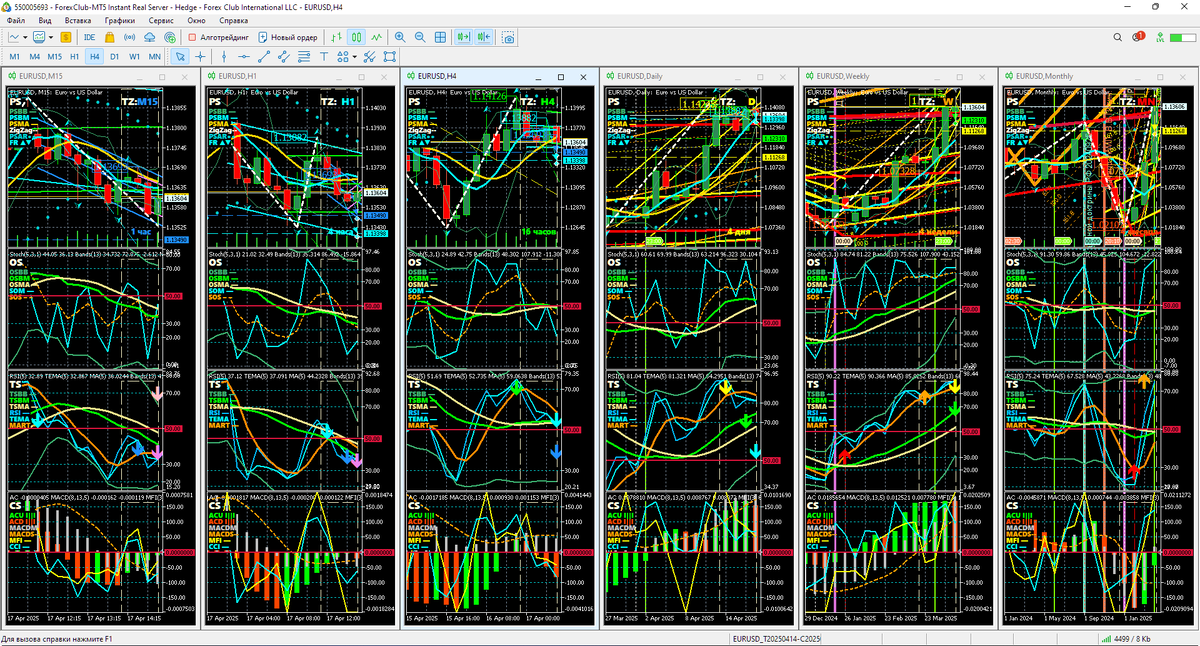Tile the chart windows with grid icon
Viewport: 1200px width, 646px height.
coord(440,37)
